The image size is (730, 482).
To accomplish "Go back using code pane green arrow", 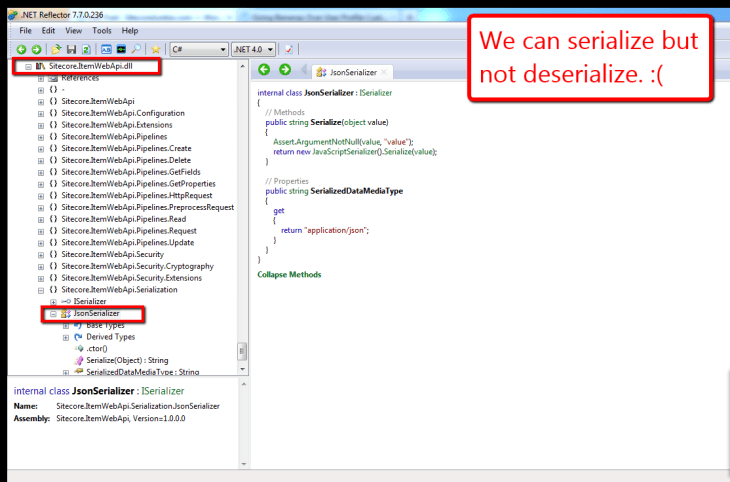I will coord(265,70).
